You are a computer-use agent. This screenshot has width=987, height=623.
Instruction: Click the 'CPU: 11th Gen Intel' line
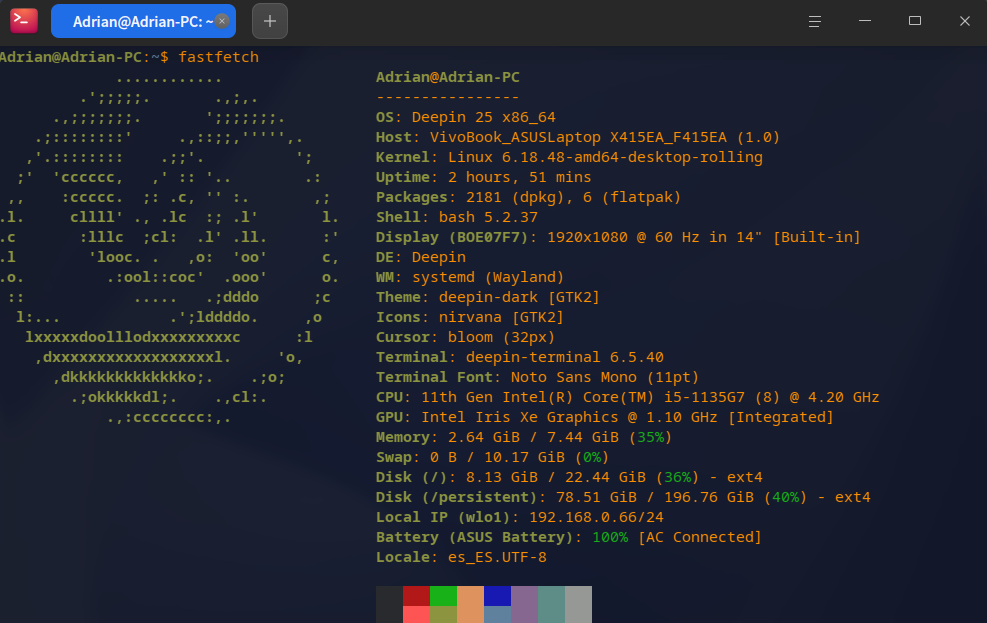click(x=628, y=397)
